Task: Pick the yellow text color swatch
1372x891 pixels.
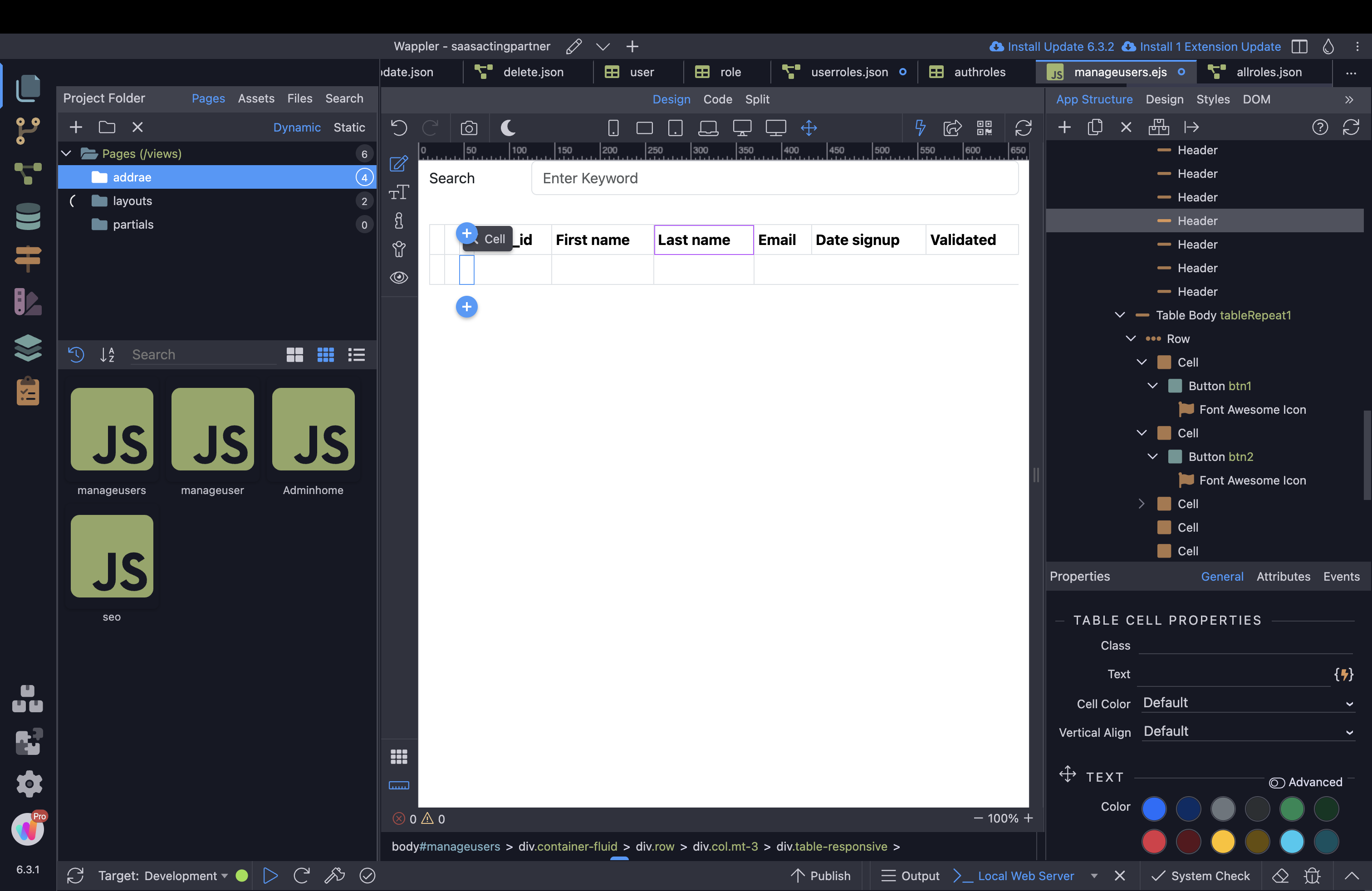Action: tap(1223, 842)
